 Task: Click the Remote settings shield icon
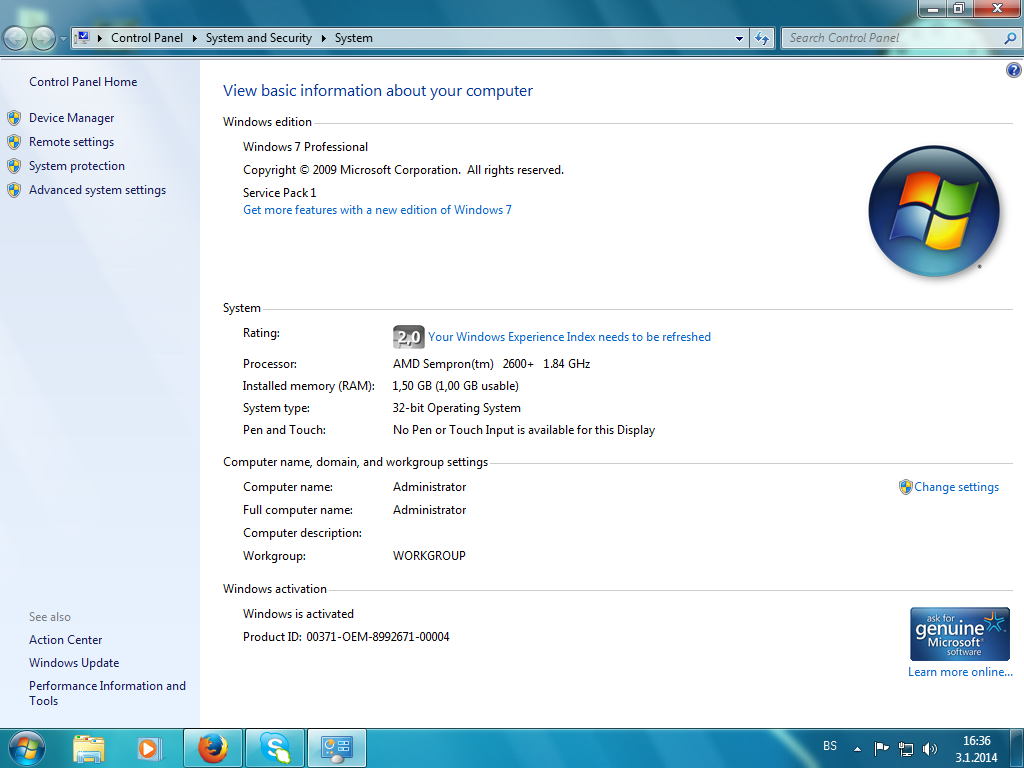pos(14,142)
